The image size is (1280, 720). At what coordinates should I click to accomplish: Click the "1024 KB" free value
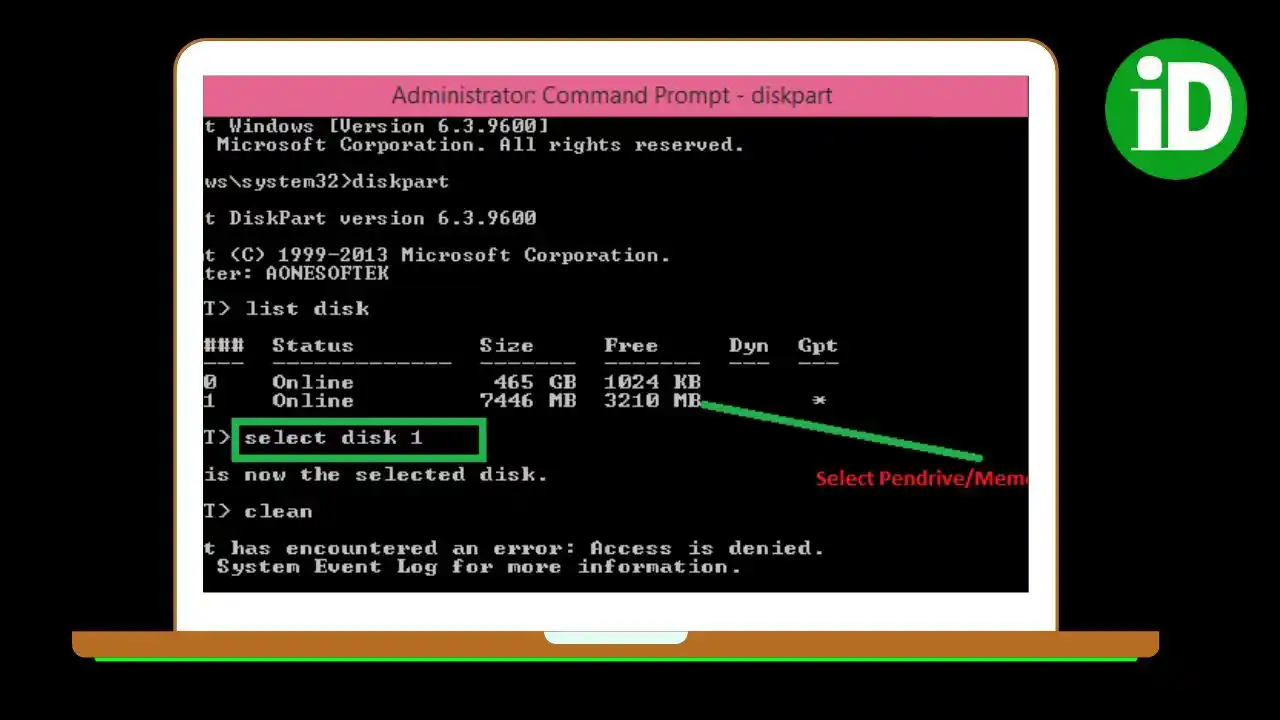[652, 383]
